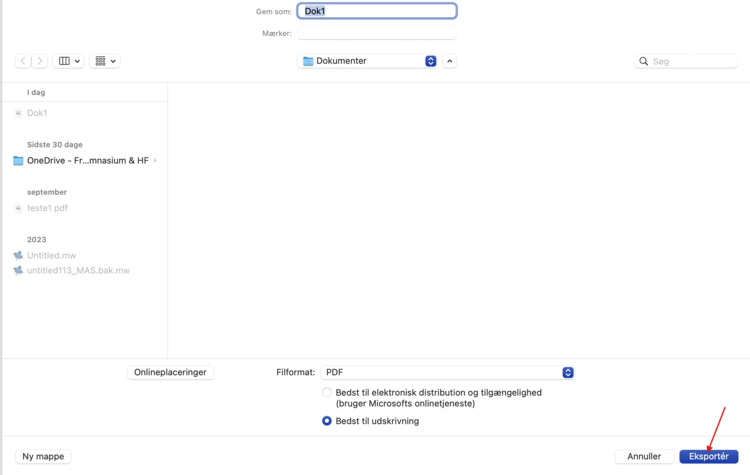Open the grid grouping options menu

[x=105, y=61]
